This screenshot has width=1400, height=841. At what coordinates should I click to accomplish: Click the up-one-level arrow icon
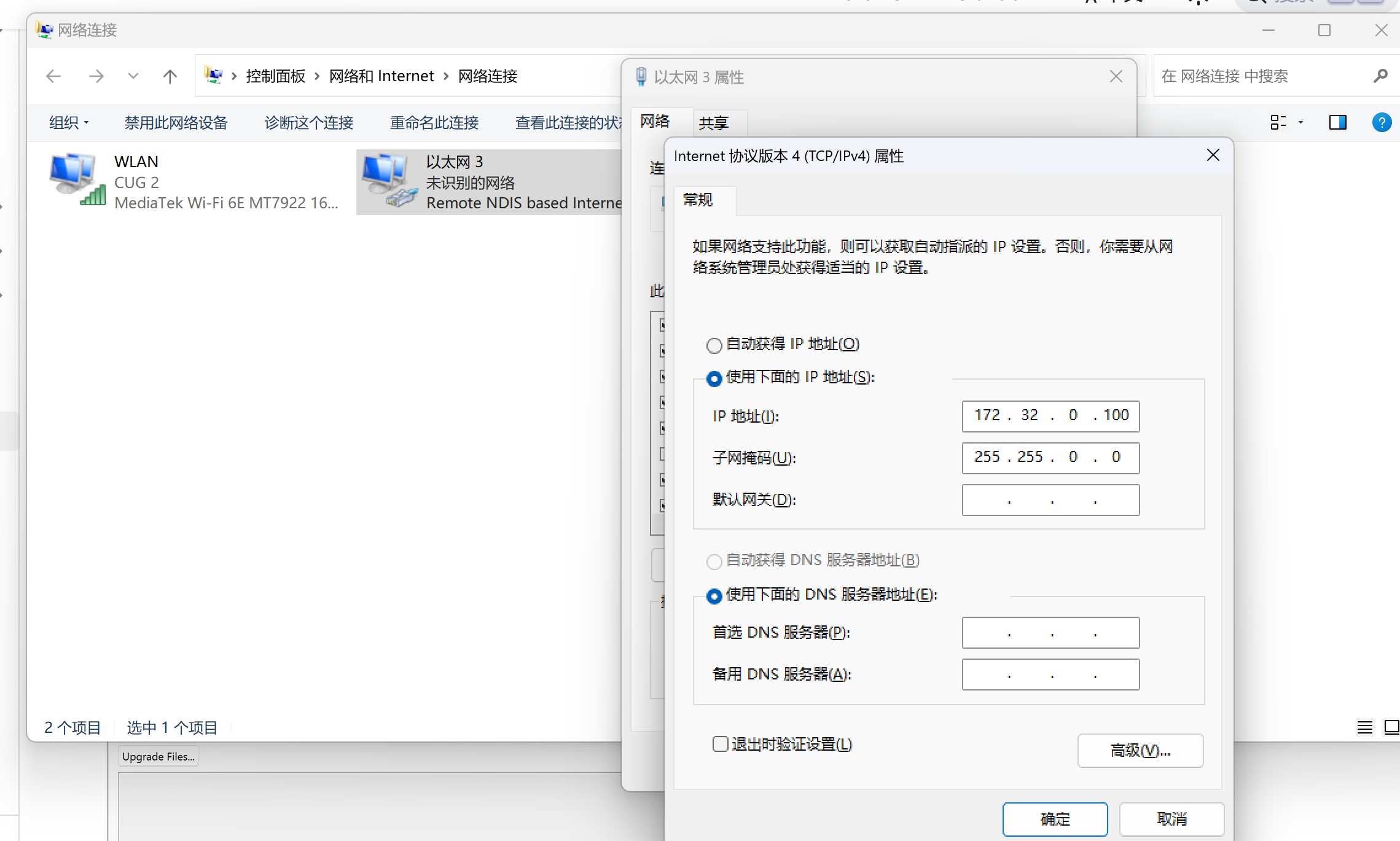170,76
